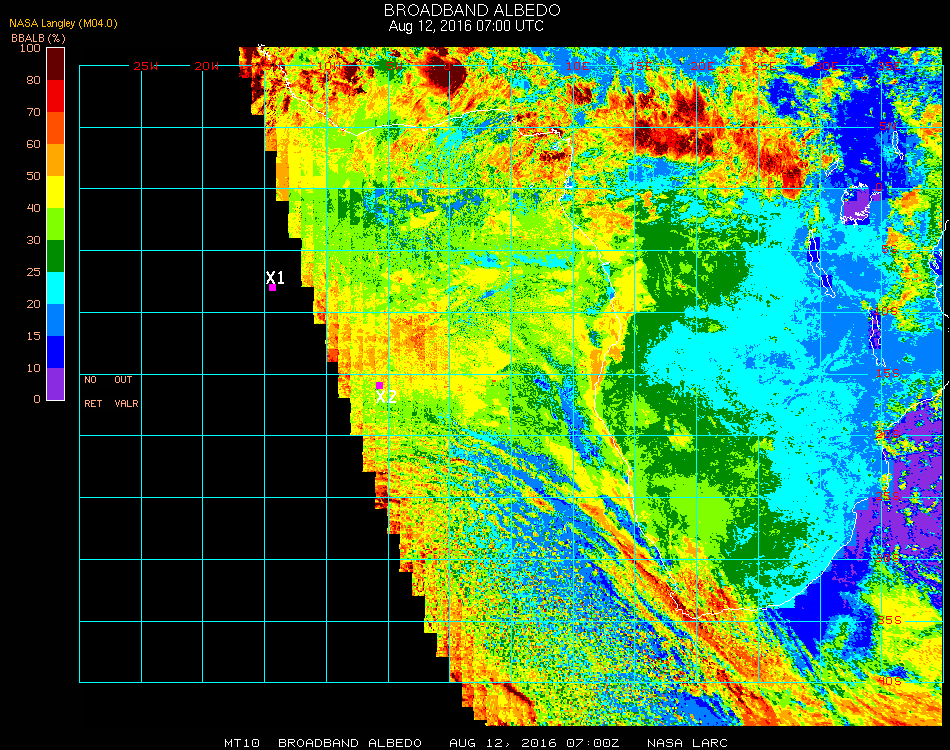
Task: Click the '30S' latitude label
Action: click(x=888, y=559)
